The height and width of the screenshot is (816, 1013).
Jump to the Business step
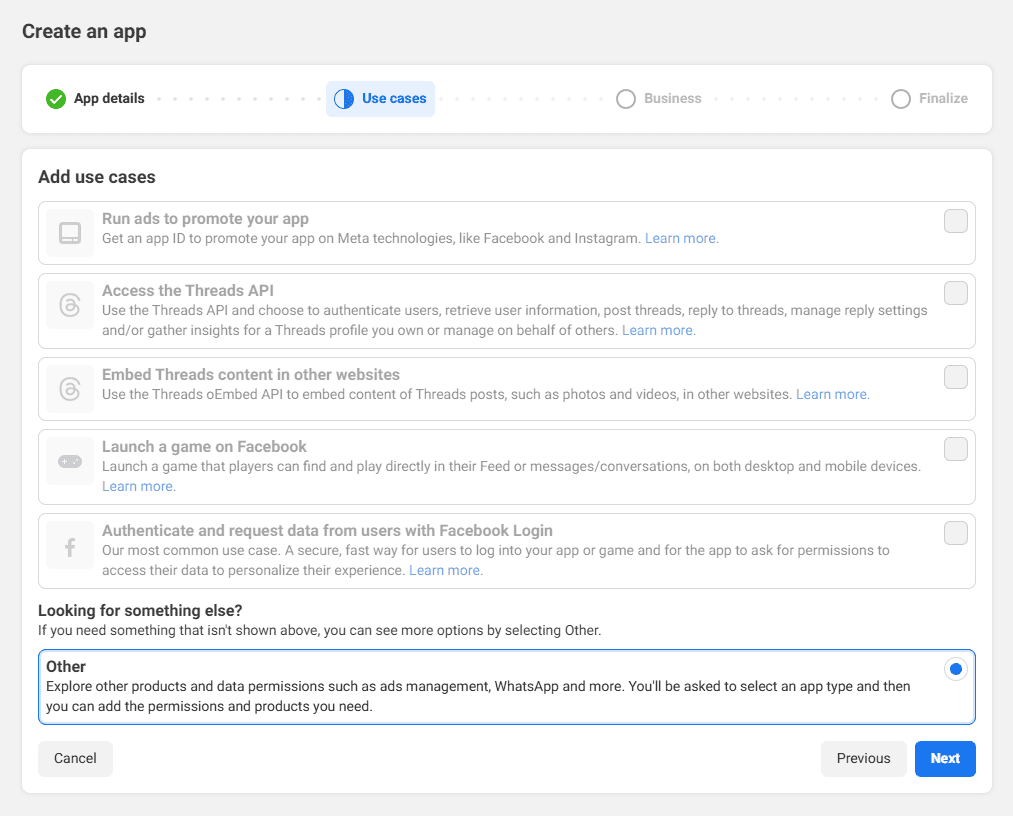[x=658, y=99]
